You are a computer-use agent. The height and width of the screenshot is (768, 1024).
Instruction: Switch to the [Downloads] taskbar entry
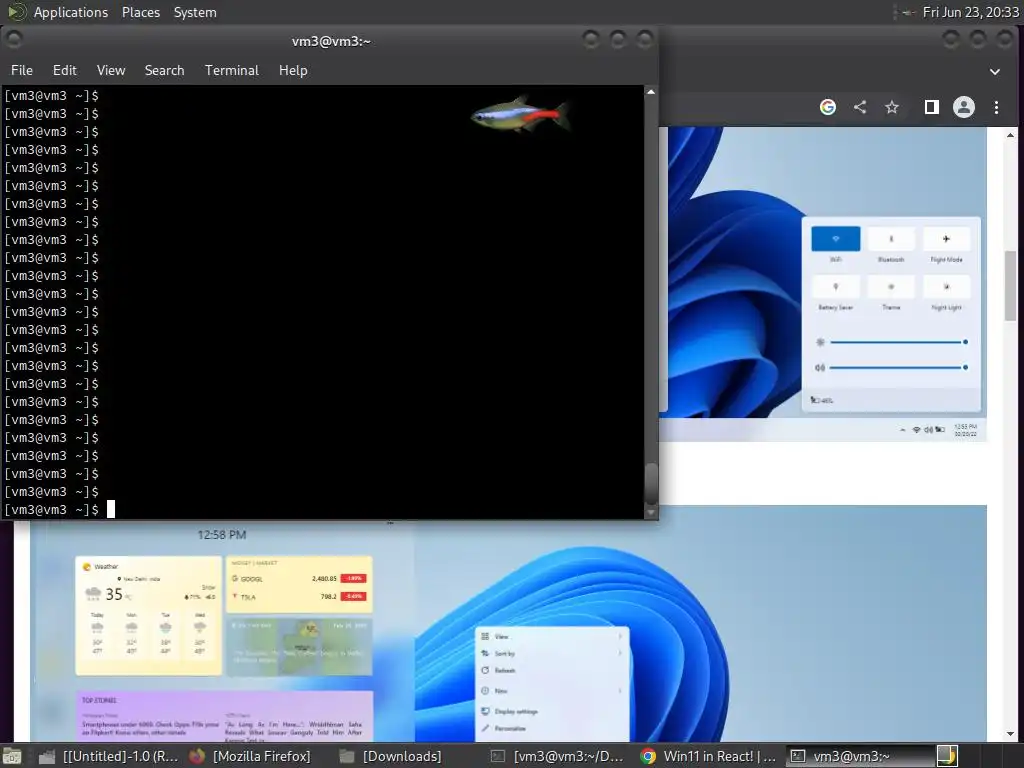coord(391,756)
